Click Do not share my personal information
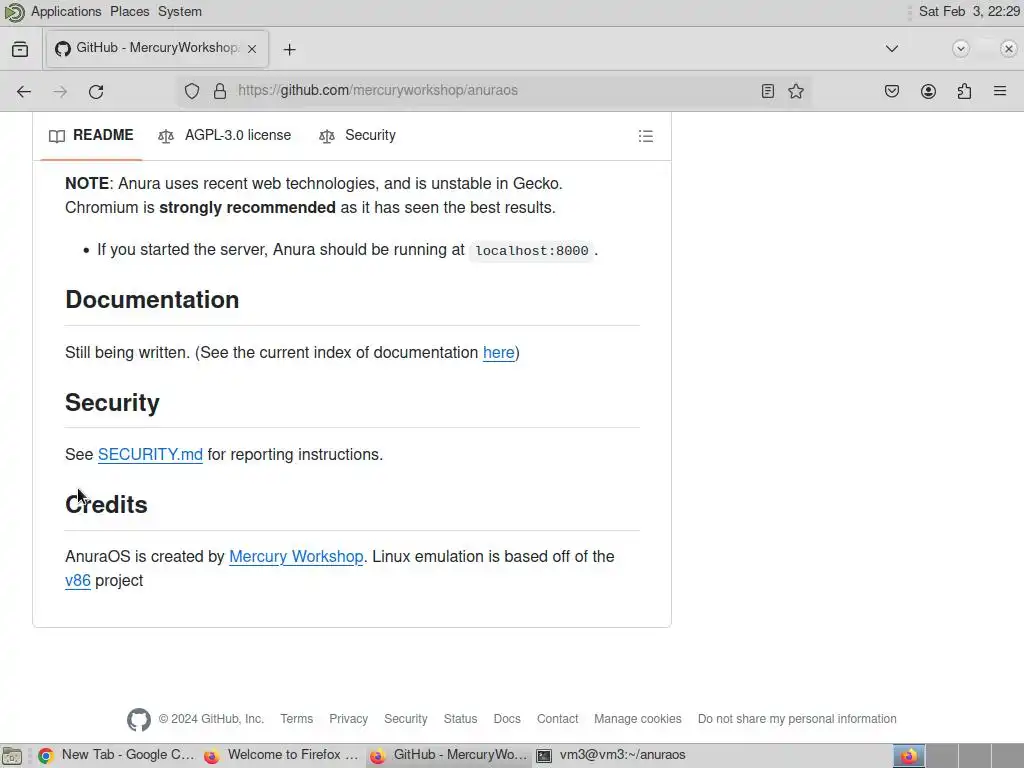The image size is (1024, 768). 797,719
